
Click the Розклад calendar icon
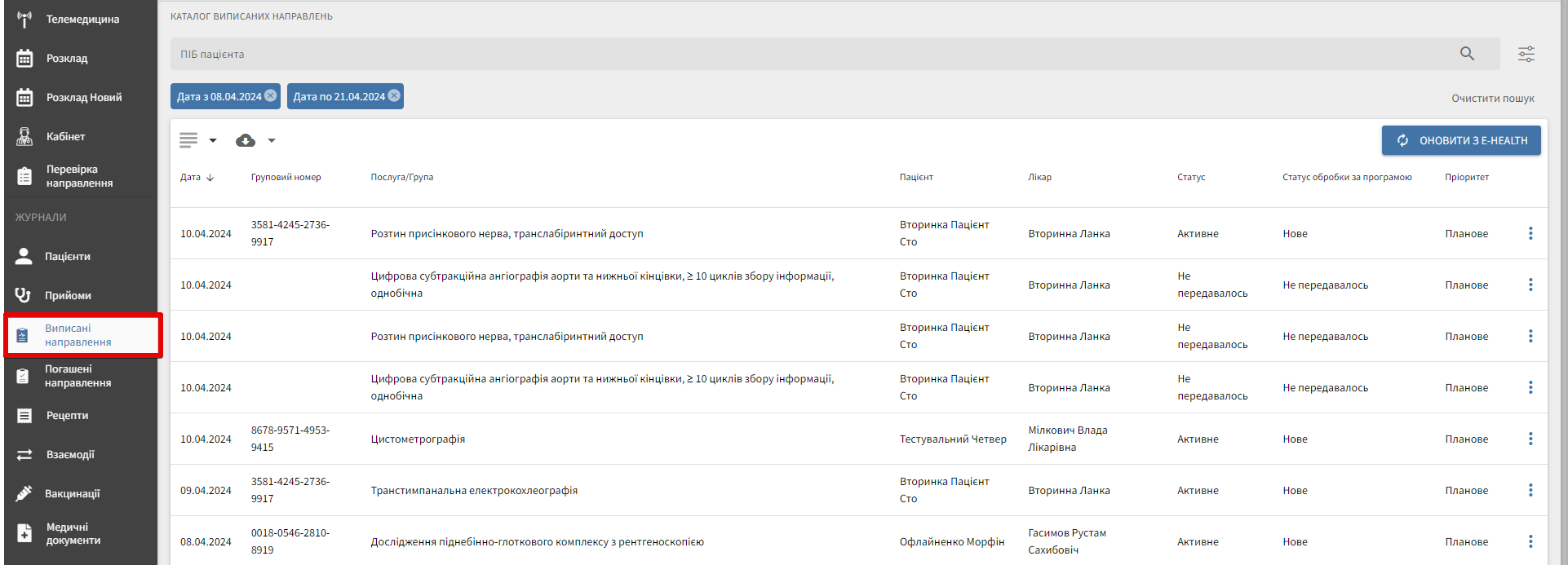click(24, 58)
